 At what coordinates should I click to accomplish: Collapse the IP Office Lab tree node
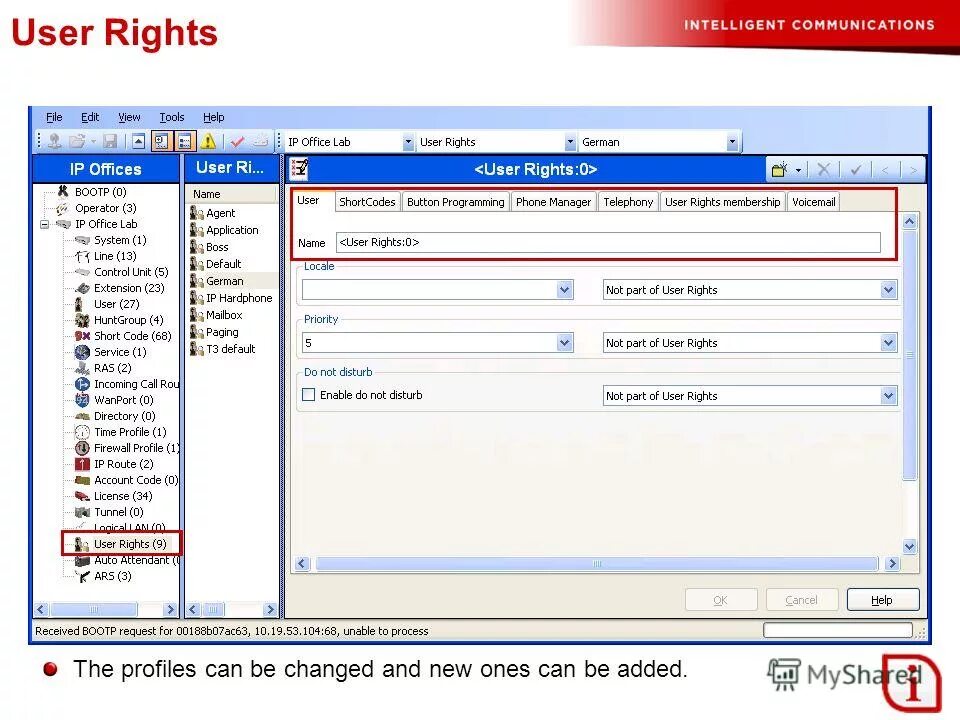[44, 224]
